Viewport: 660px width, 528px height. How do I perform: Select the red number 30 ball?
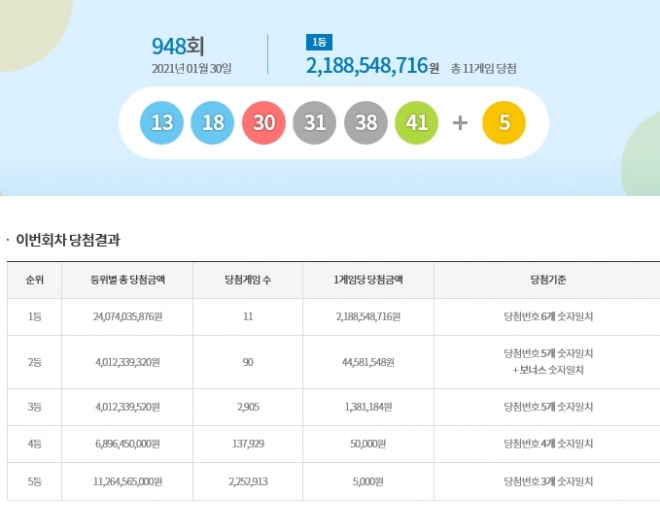coord(264,123)
